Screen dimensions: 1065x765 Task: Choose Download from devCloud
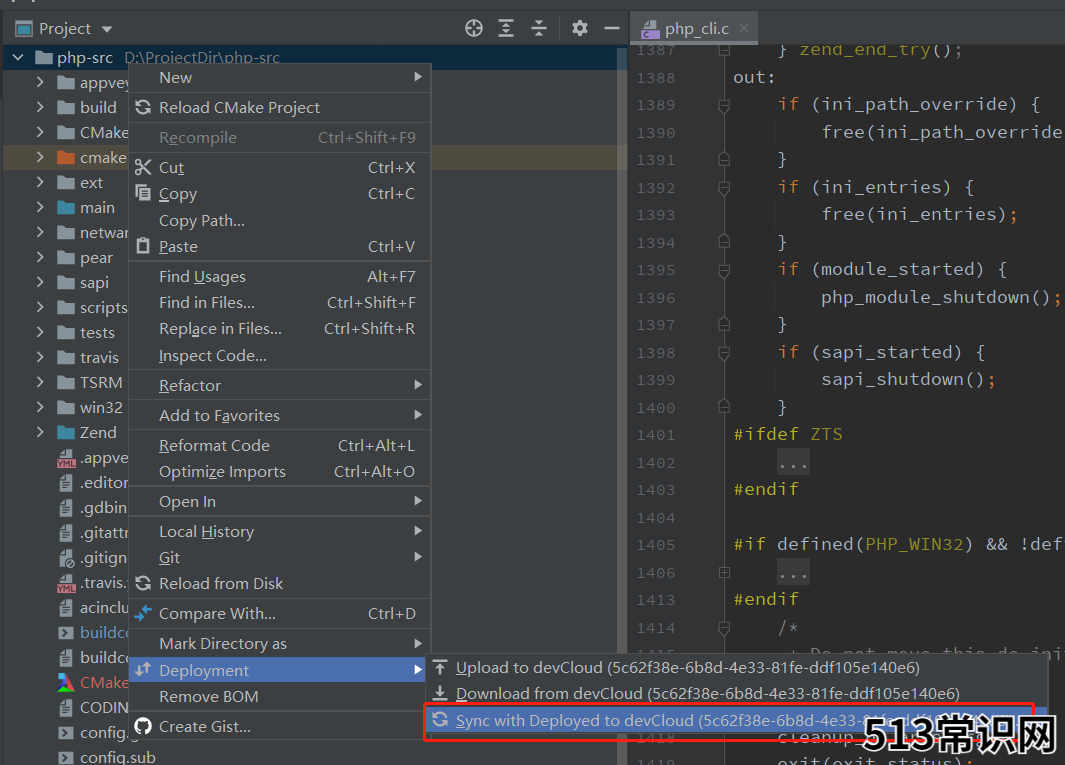coord(736,694)
